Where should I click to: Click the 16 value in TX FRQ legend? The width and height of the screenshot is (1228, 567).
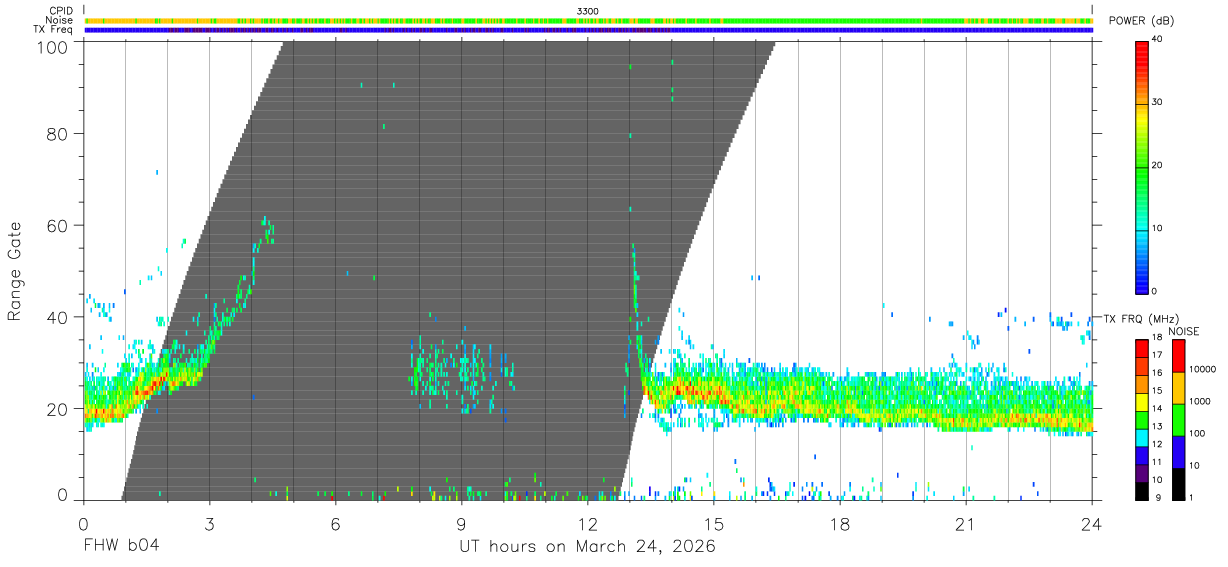click(1158, 373)
